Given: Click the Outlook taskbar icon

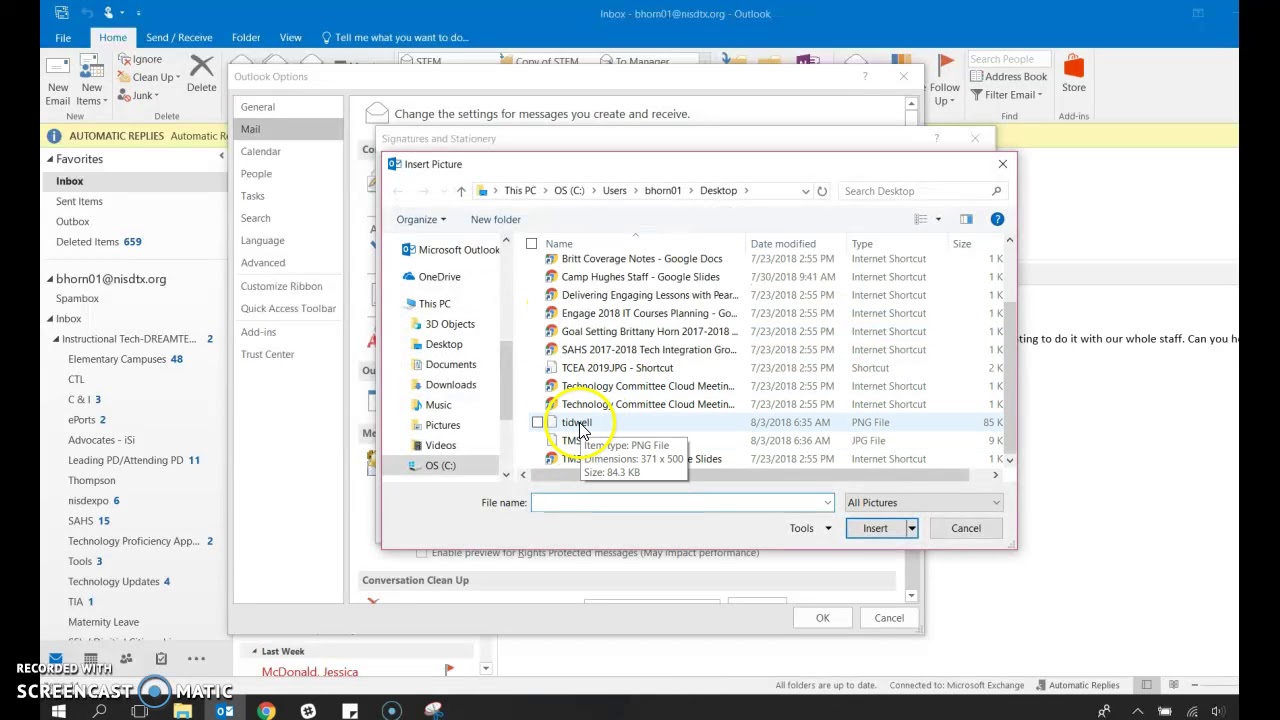Looking at the screenshot, I should 224,711.
